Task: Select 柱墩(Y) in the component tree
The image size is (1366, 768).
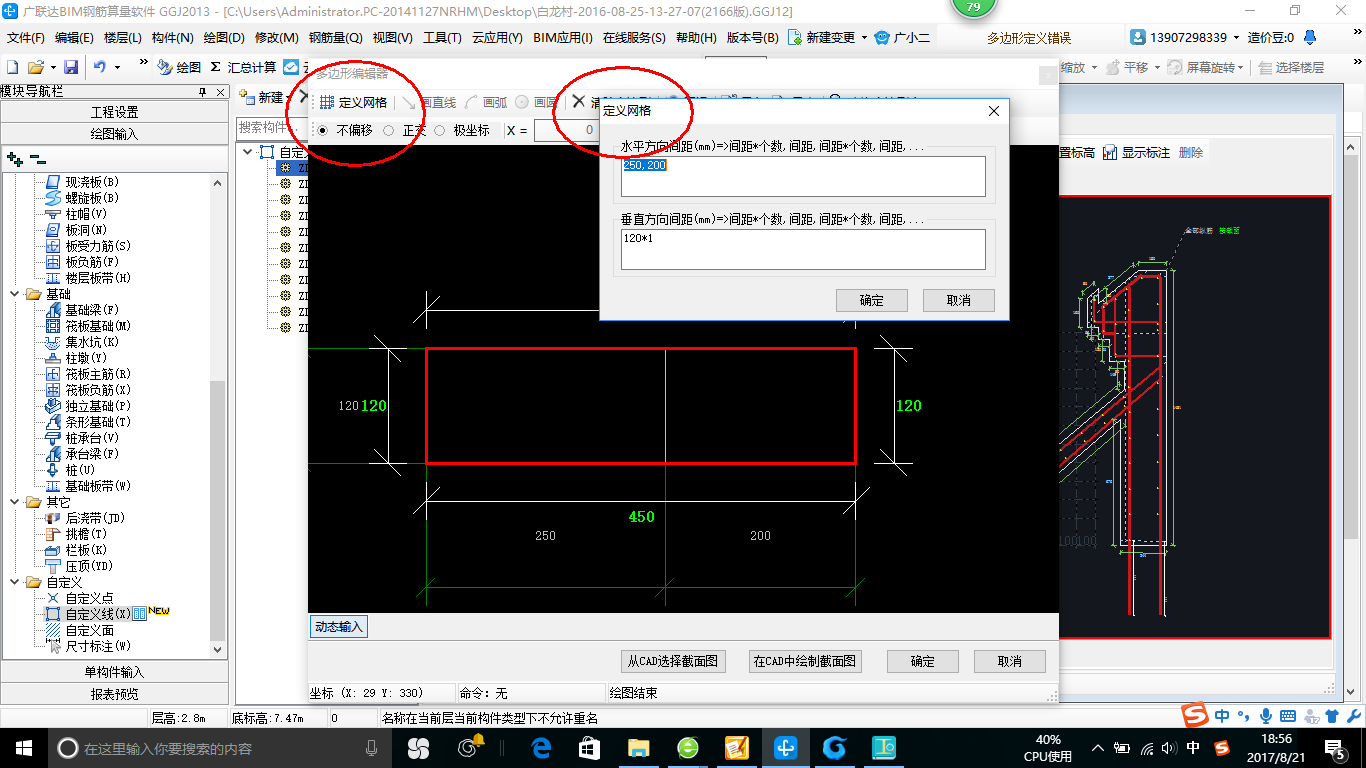Action: [x=86, y=358]
